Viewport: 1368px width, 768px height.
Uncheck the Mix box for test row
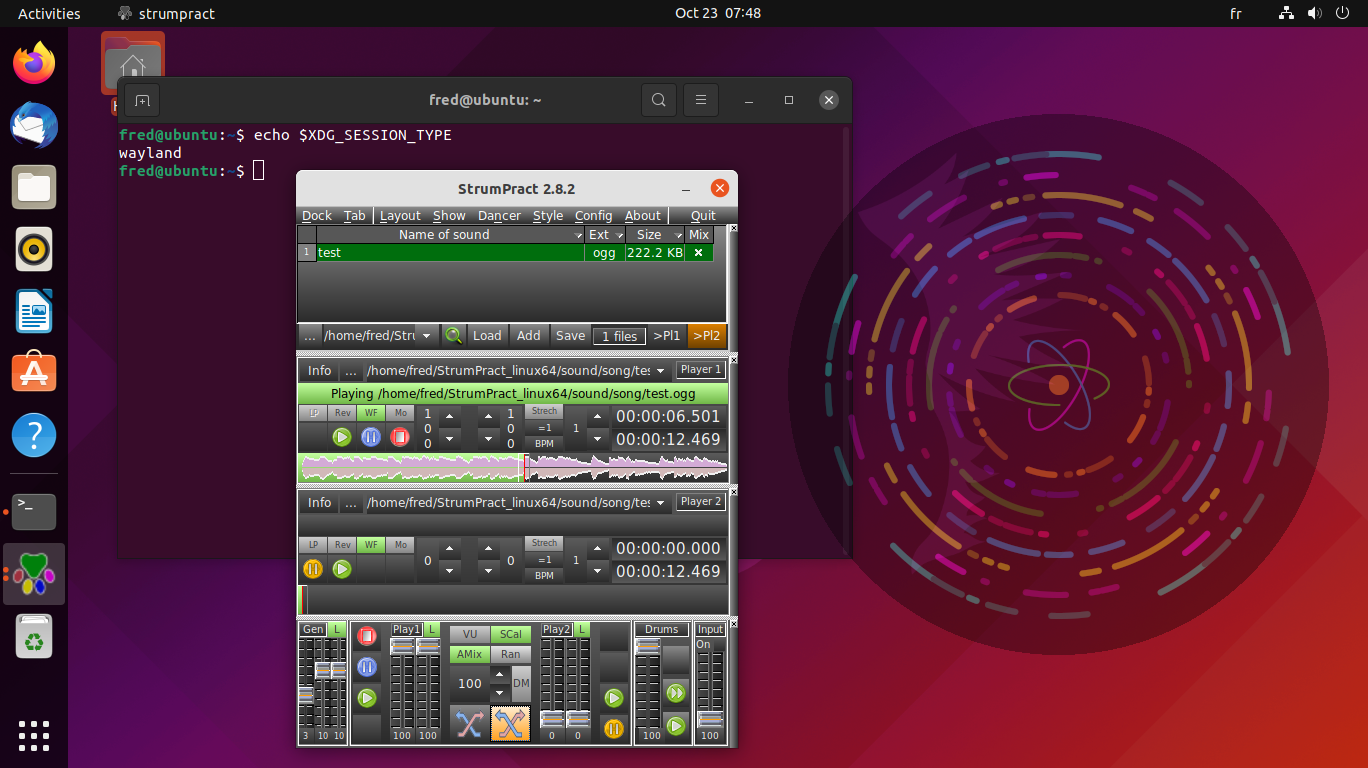click(698, 253)
